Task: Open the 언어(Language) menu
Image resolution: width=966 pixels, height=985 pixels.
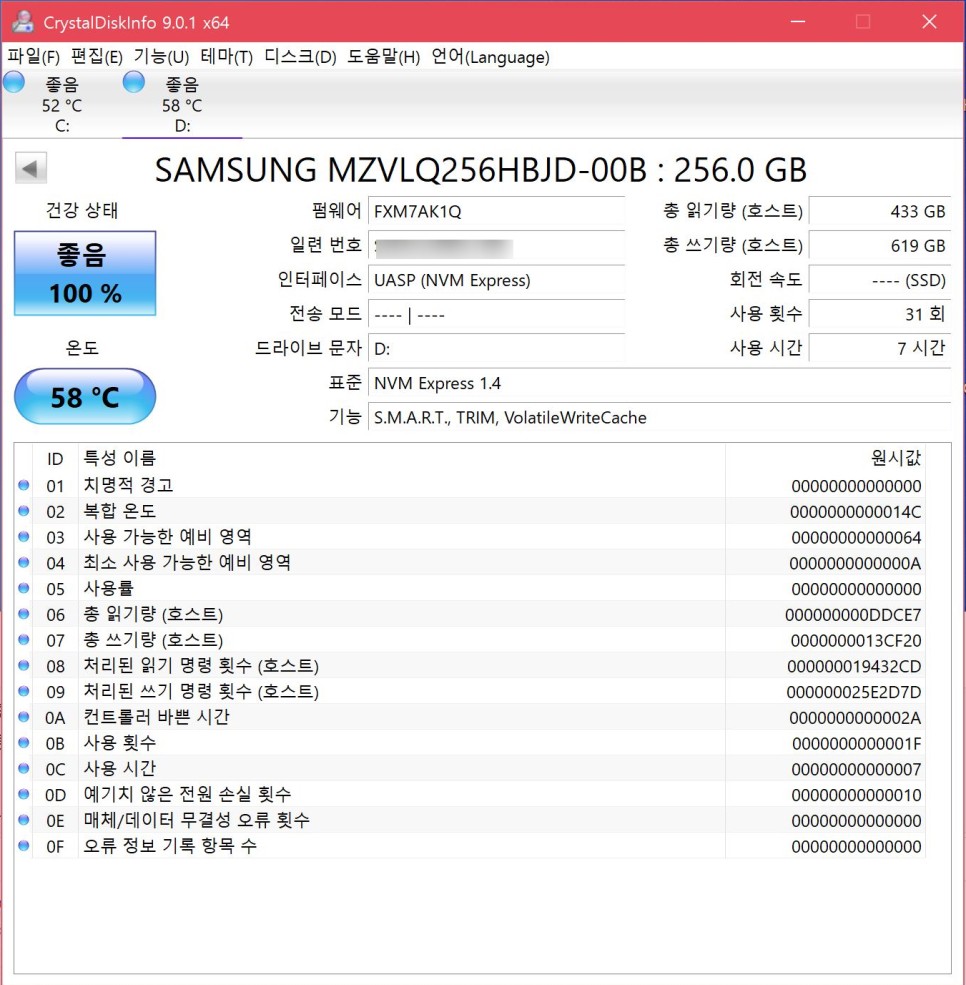Action: (x=491, y=57)
